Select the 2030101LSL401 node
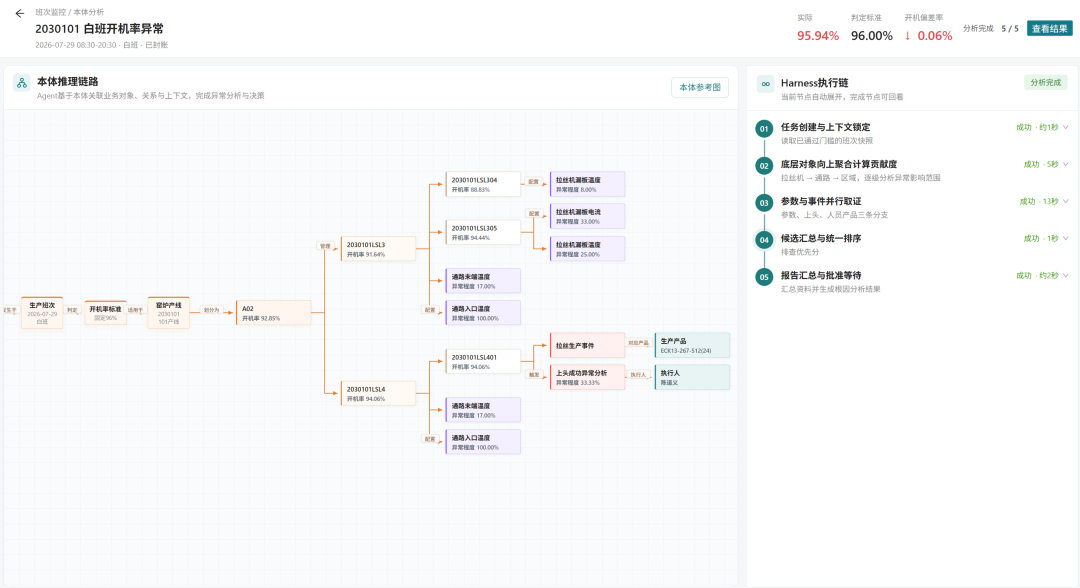This screenshot has width=1080, height=588. 483,361
